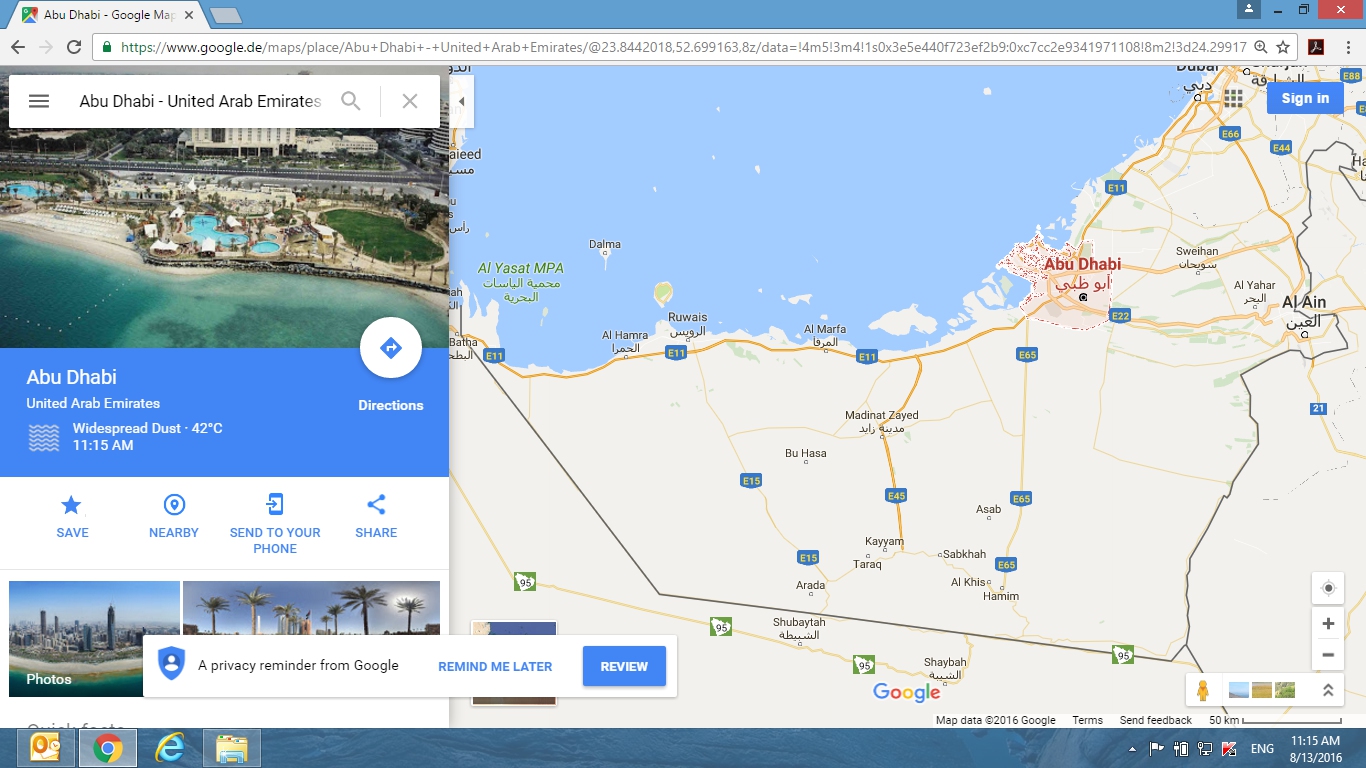Click the browser zoom magnifier icon
The image size is (1366, 768).
[x=1261, y=47]
